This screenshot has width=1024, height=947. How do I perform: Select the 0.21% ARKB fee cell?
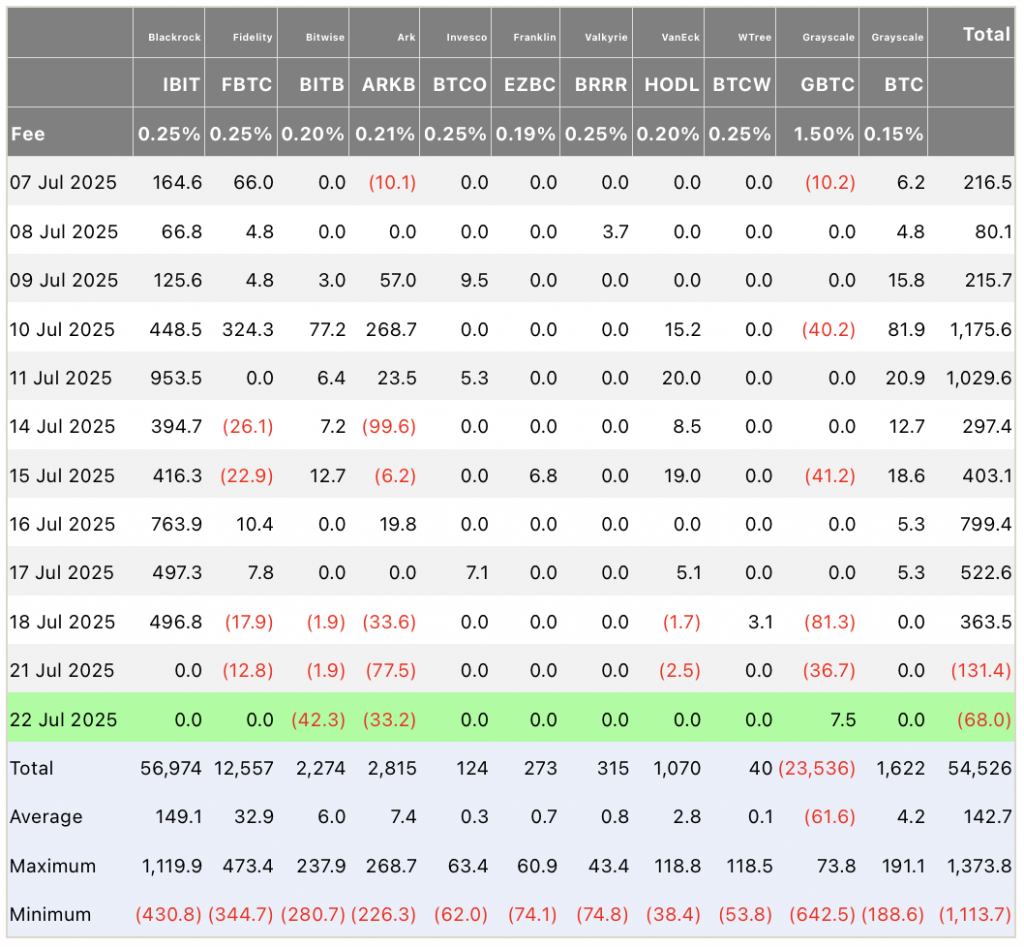coord(385,134)
